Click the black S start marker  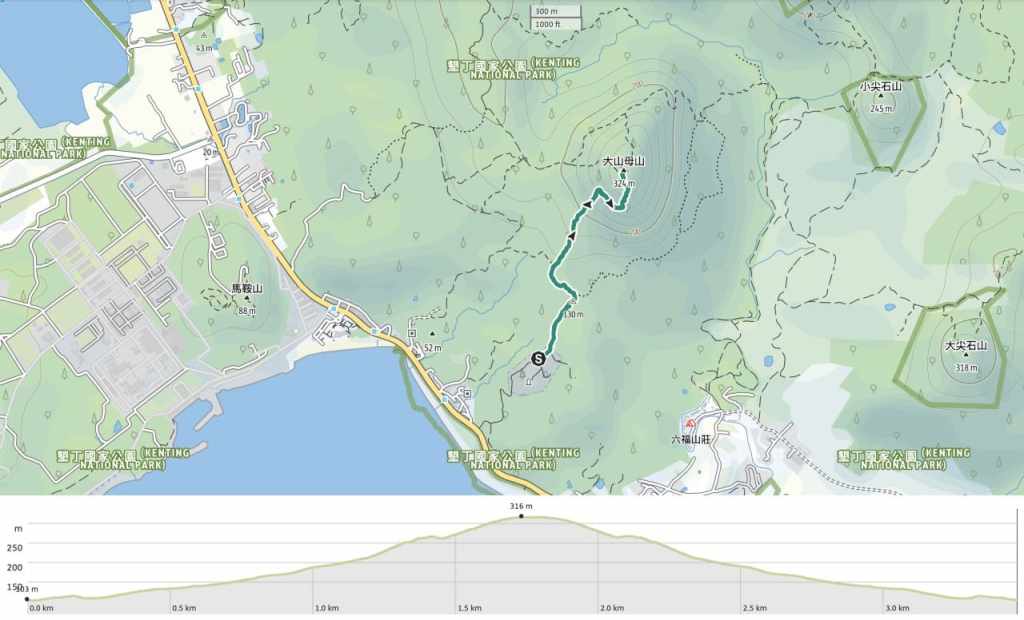tap(539, 357)
